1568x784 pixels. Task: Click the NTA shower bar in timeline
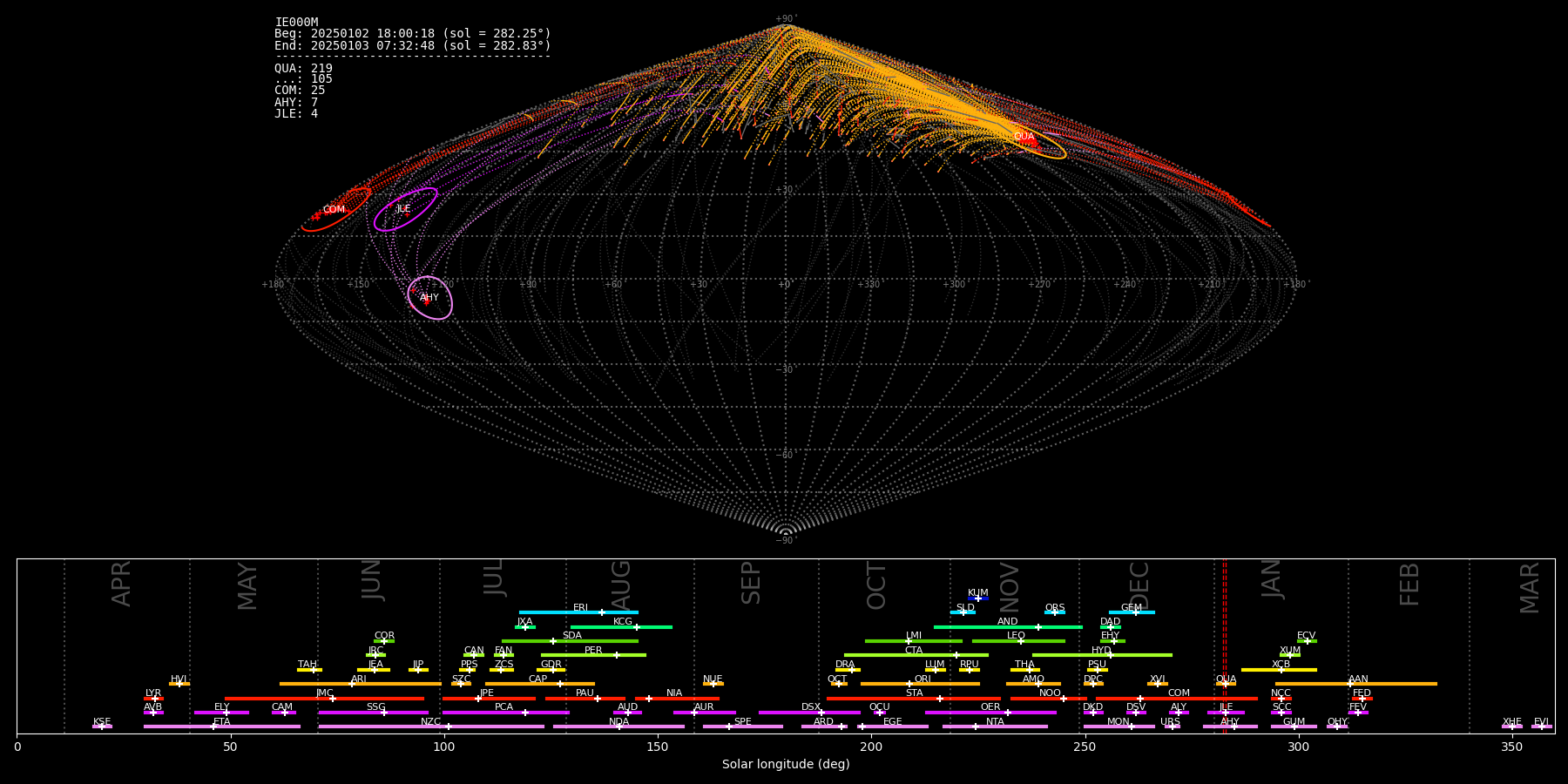pos(995,727)
